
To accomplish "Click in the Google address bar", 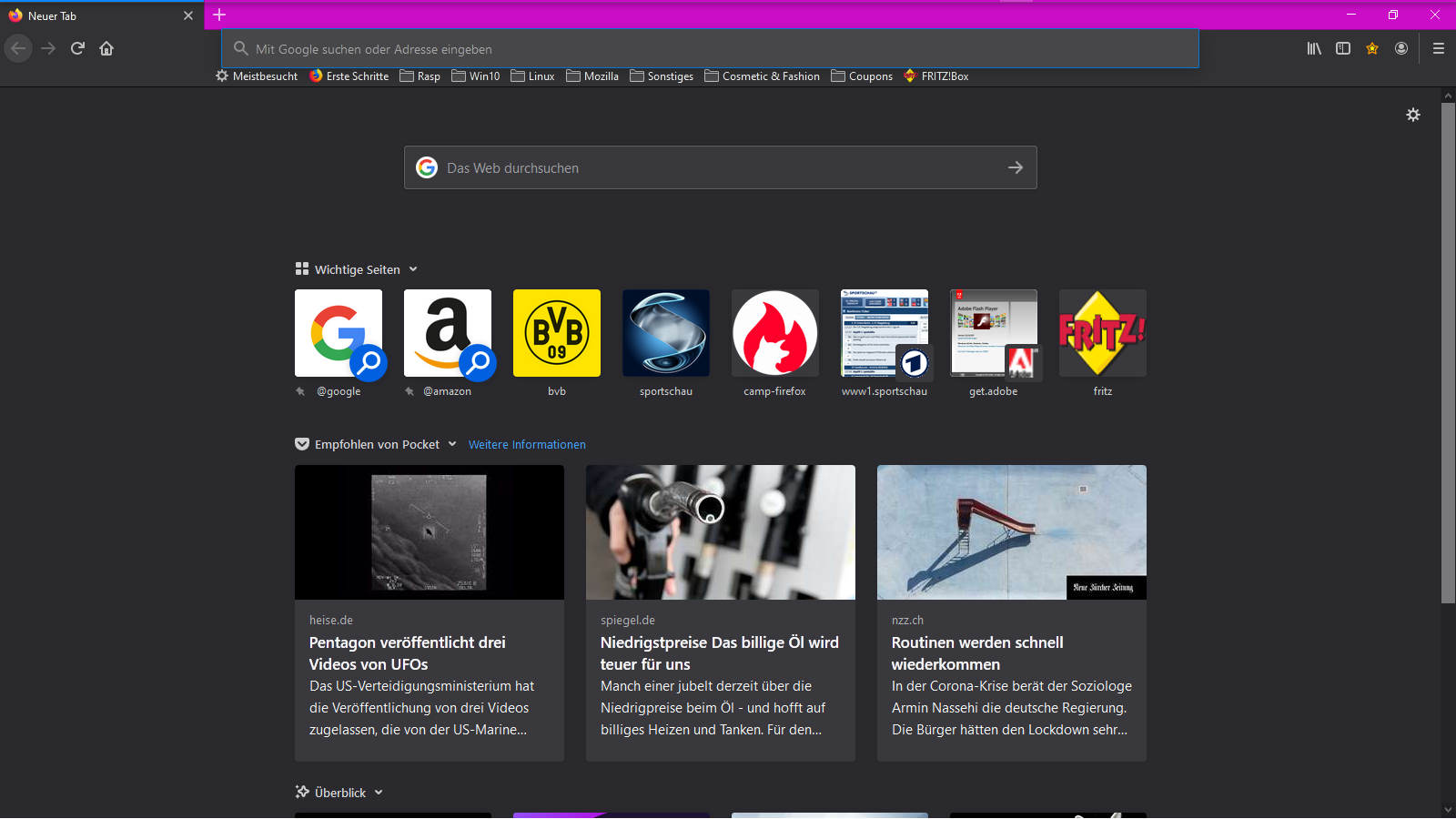I will [x=710, y=49].
